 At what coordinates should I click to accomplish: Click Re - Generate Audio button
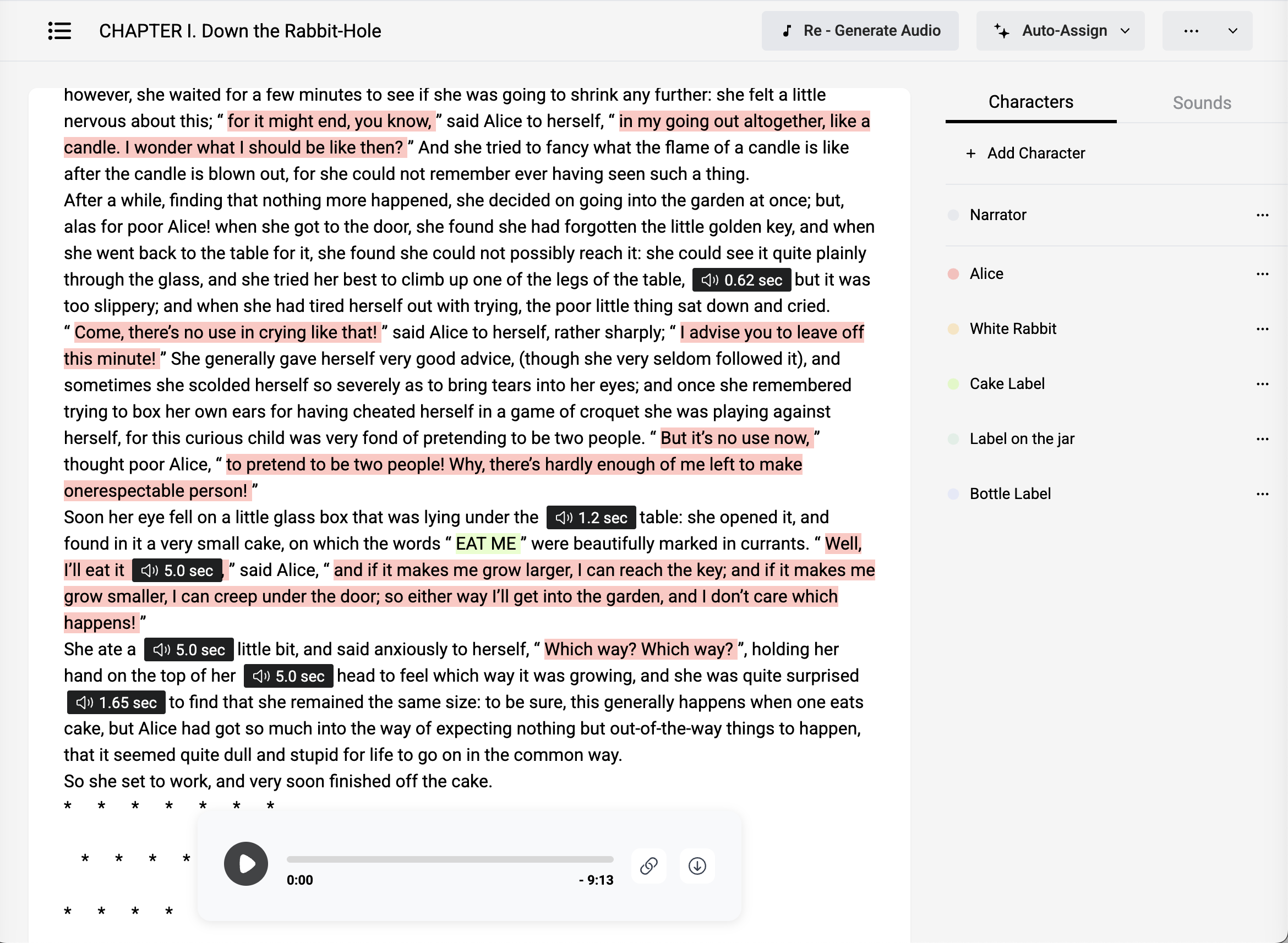click(860, 31)
